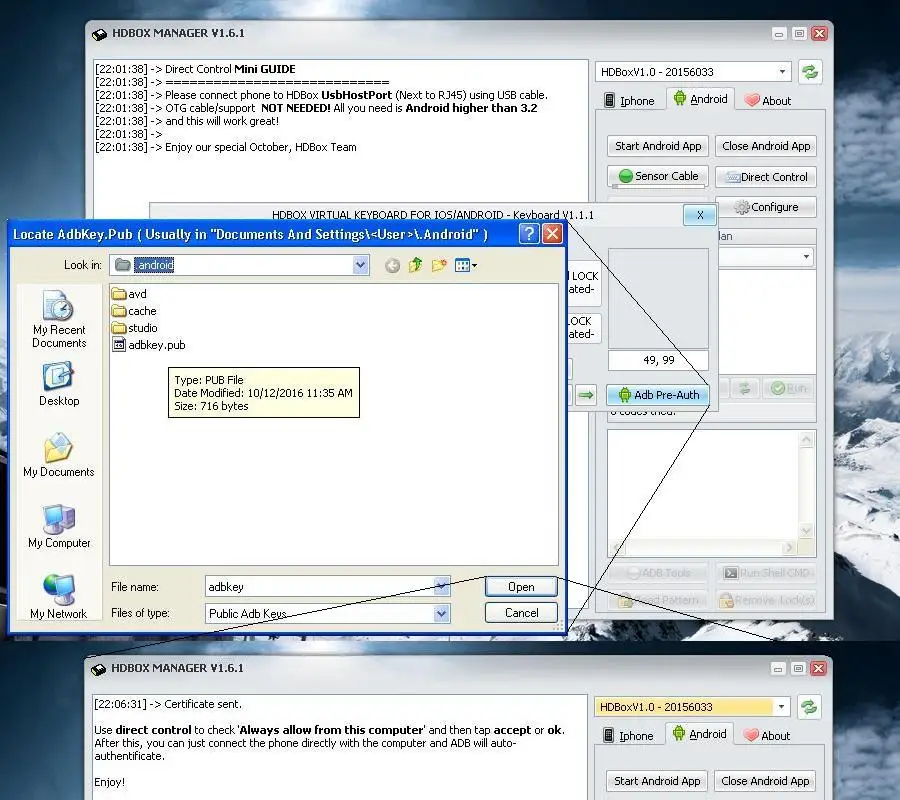Click Start Android App in top window
The image size is (900, 800).
pyautogui.click(x=658, y=146)
